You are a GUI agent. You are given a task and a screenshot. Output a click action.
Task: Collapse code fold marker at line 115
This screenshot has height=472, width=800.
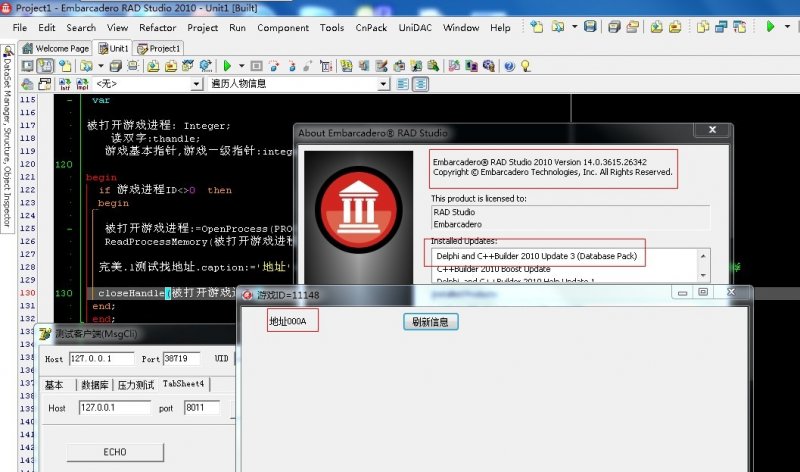(69, 100)
